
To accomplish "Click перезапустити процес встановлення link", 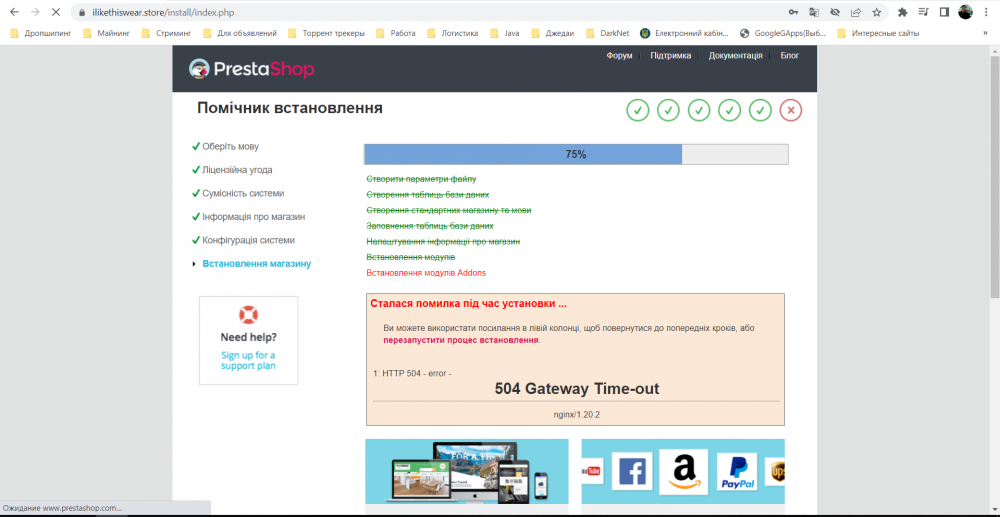I will point(461,340).
